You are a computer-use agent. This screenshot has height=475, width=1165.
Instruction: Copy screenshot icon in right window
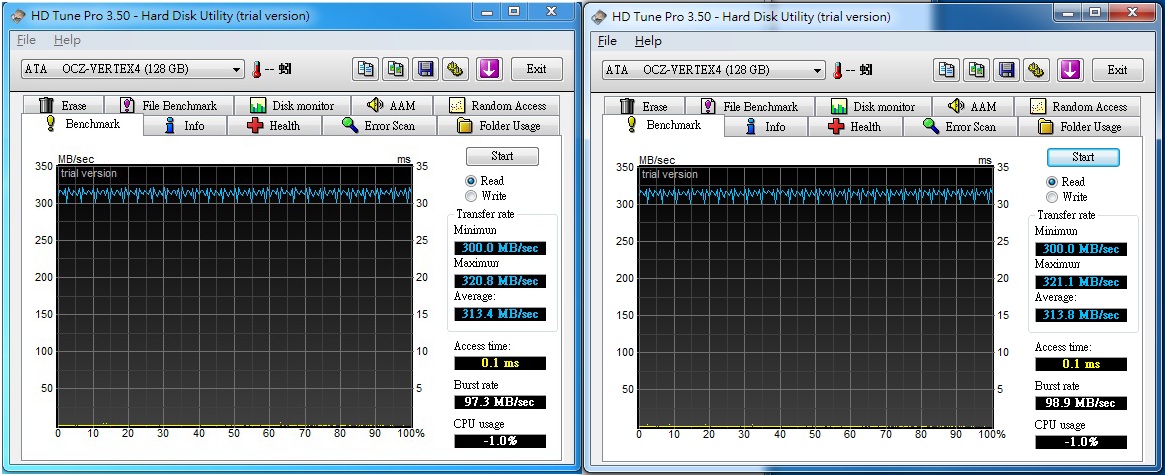pyautogui.click(x=977, y=70)
